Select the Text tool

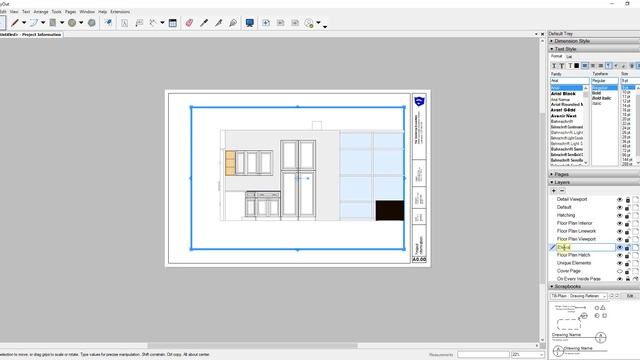tap(124, 23)
